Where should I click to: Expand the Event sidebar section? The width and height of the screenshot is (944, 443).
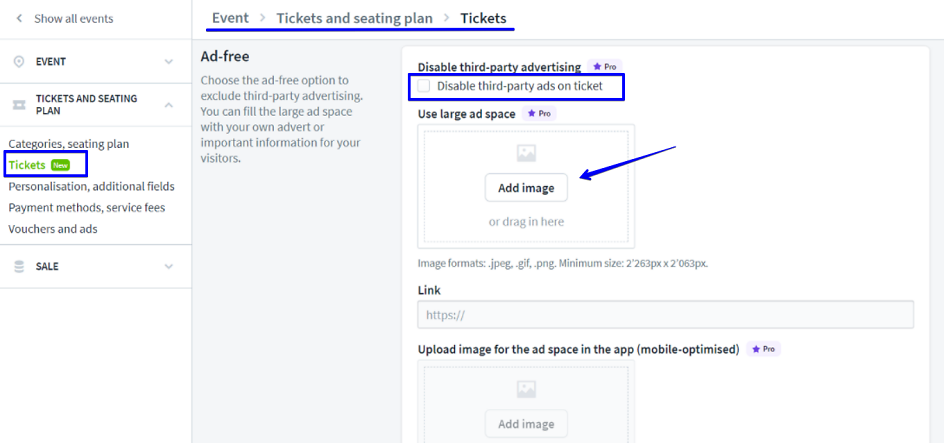(168, 62)
